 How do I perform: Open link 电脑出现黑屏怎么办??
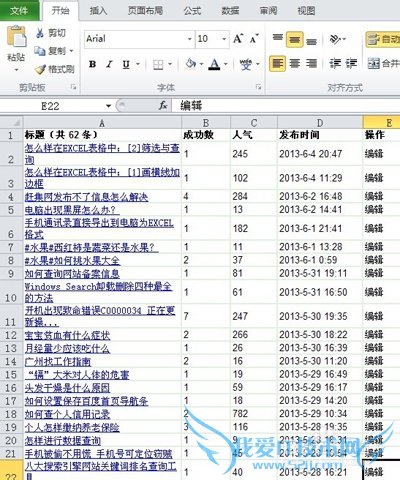tap(72, 210)
